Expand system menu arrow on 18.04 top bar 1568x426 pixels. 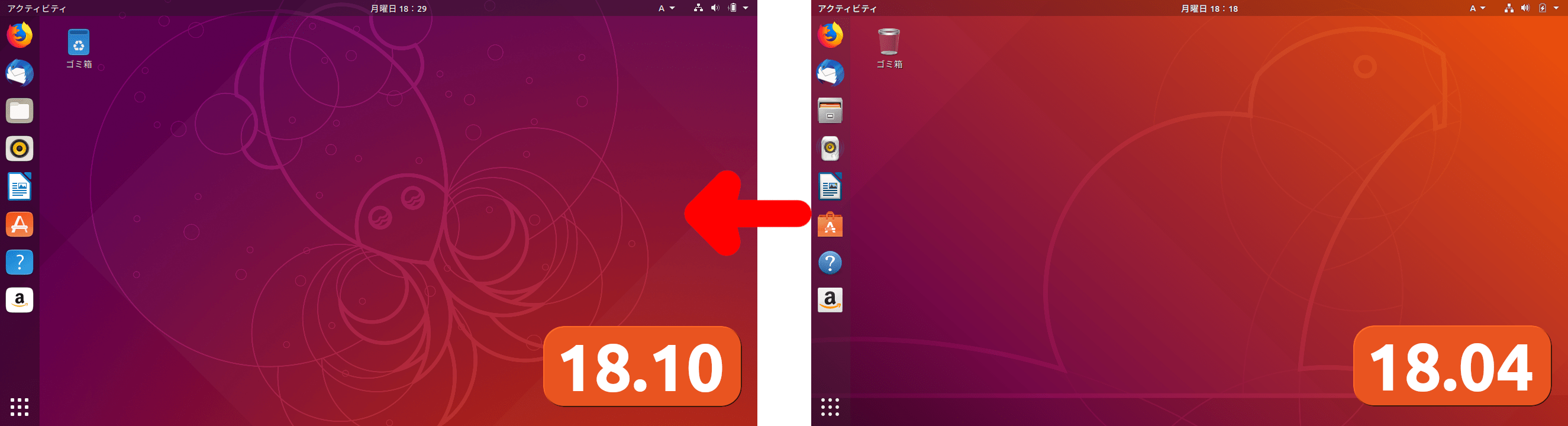[x=1556, y=8]
